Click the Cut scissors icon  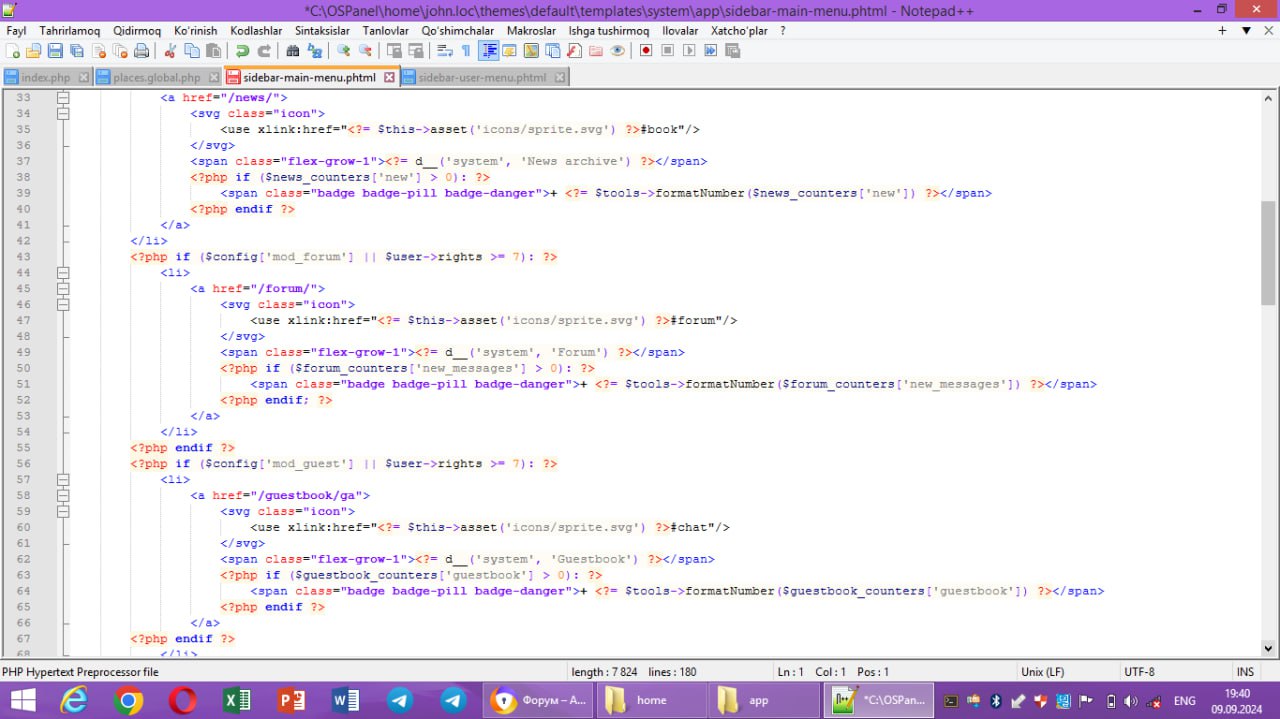pyautogui.click(x=170, y=51)
